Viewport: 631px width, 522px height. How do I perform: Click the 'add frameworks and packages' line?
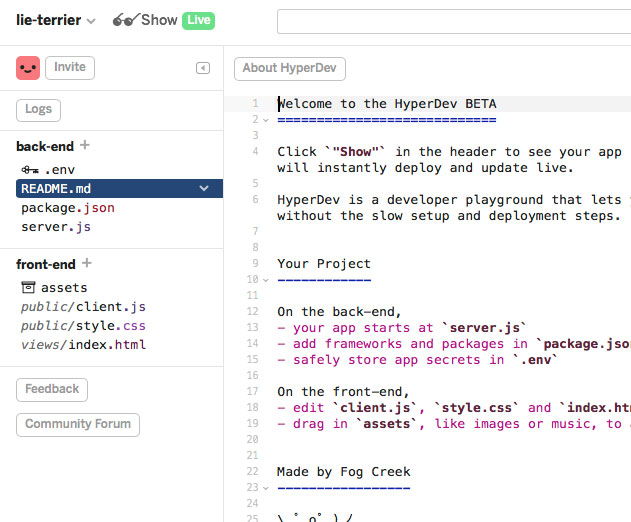(x=454, y=344)
